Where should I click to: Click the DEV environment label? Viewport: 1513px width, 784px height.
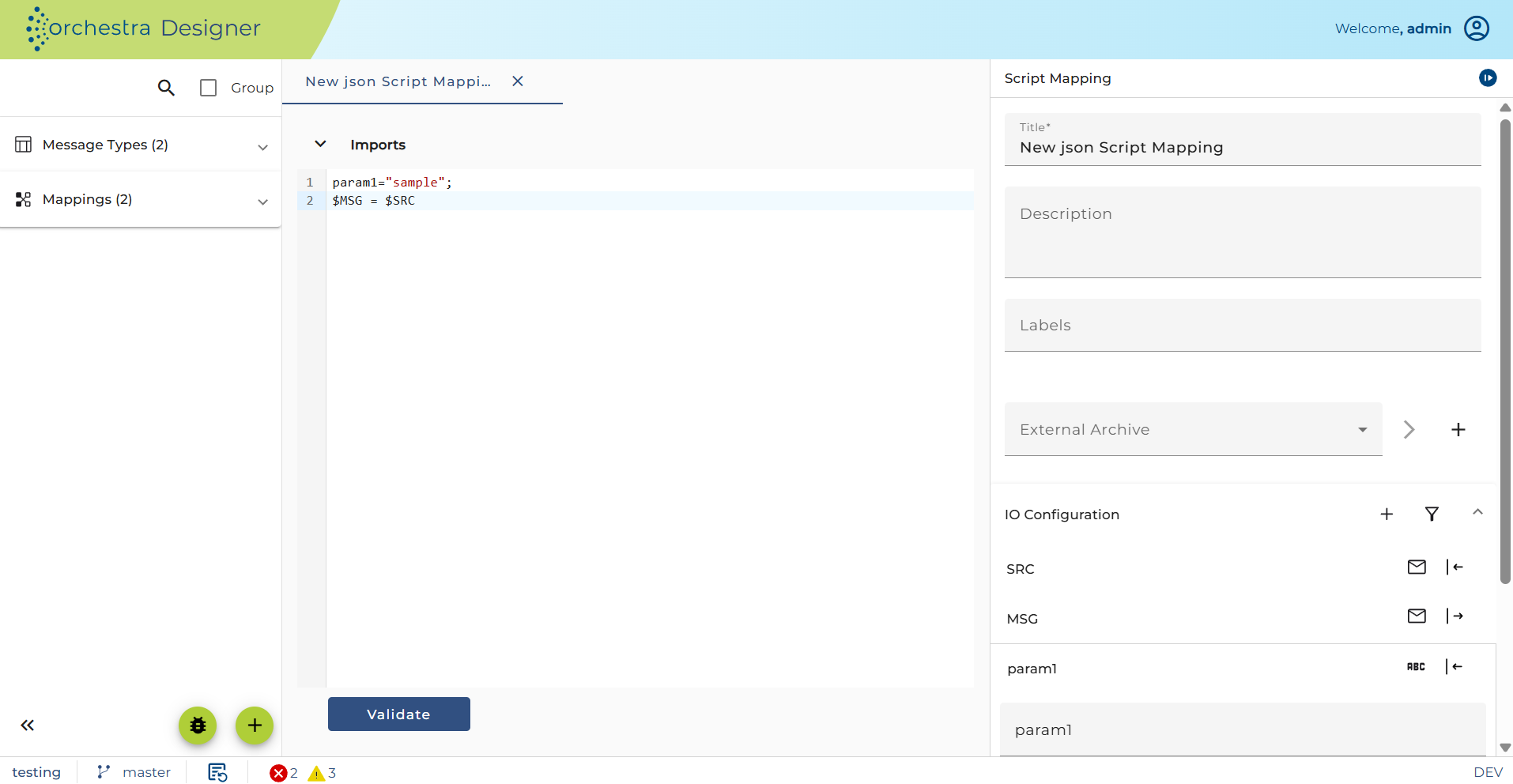pyautogui.click(x=1488, y=773)
